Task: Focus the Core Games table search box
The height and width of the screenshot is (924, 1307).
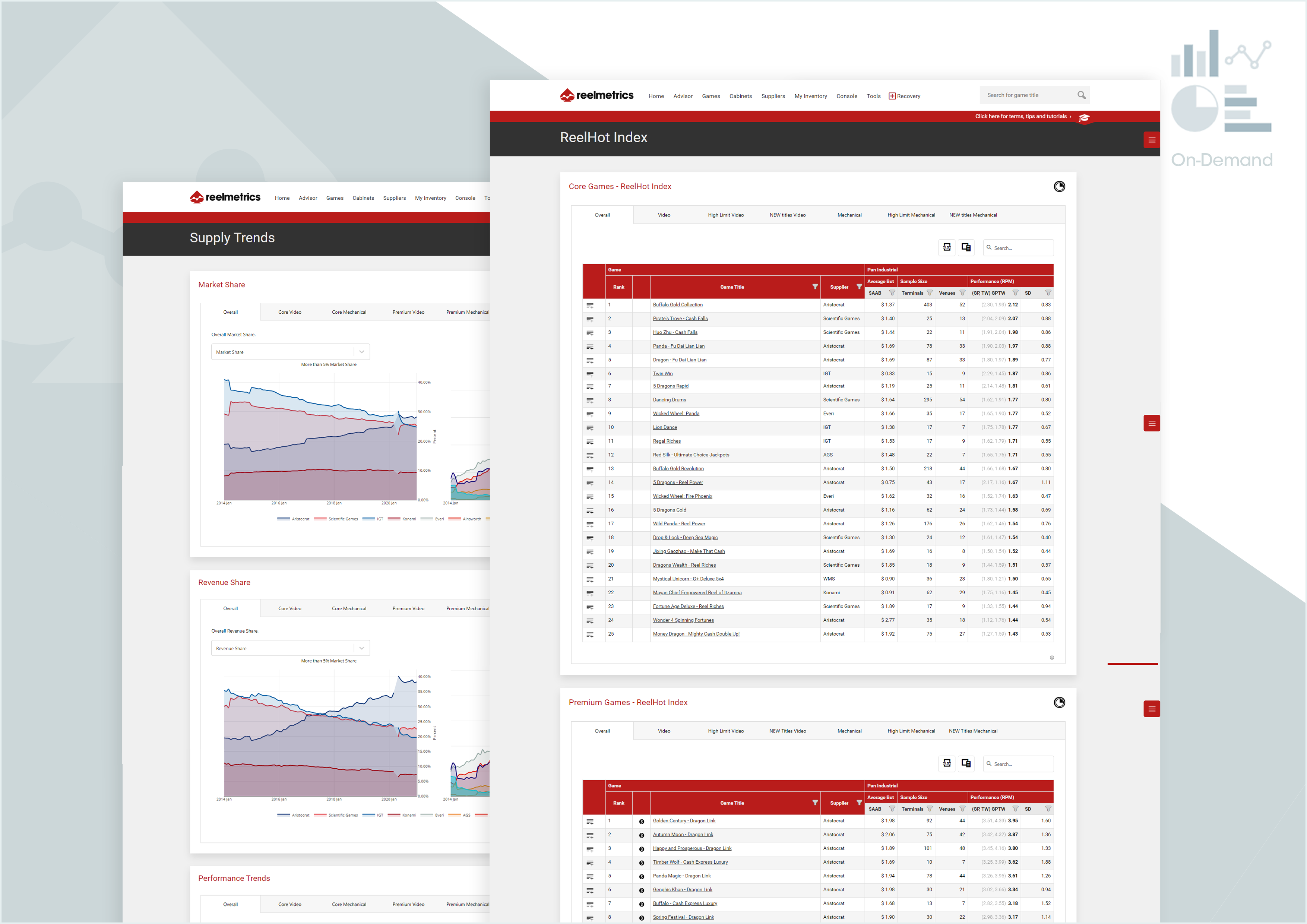Action: 1018,248
